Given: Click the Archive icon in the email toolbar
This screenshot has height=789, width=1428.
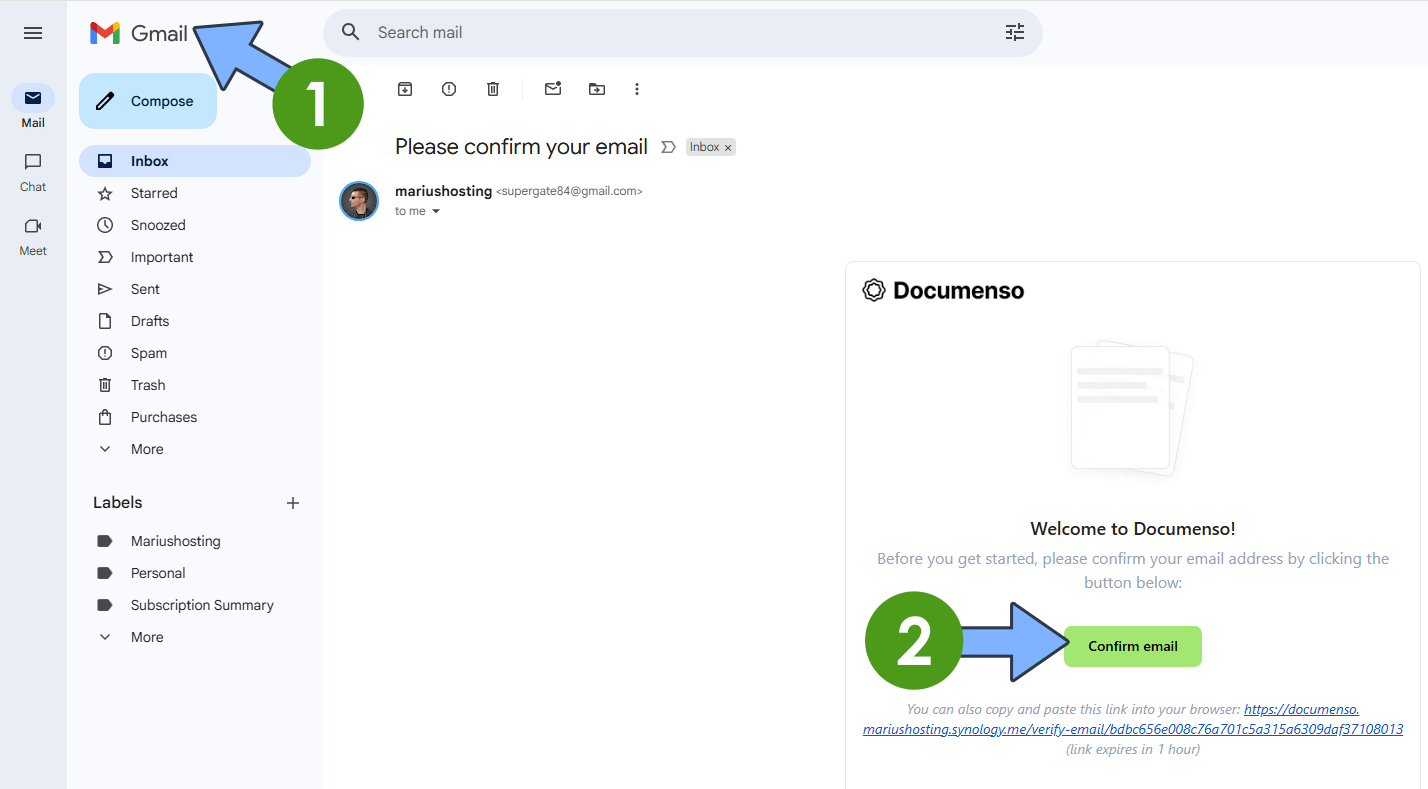Looking at the screenshot, I should point(405,89).
